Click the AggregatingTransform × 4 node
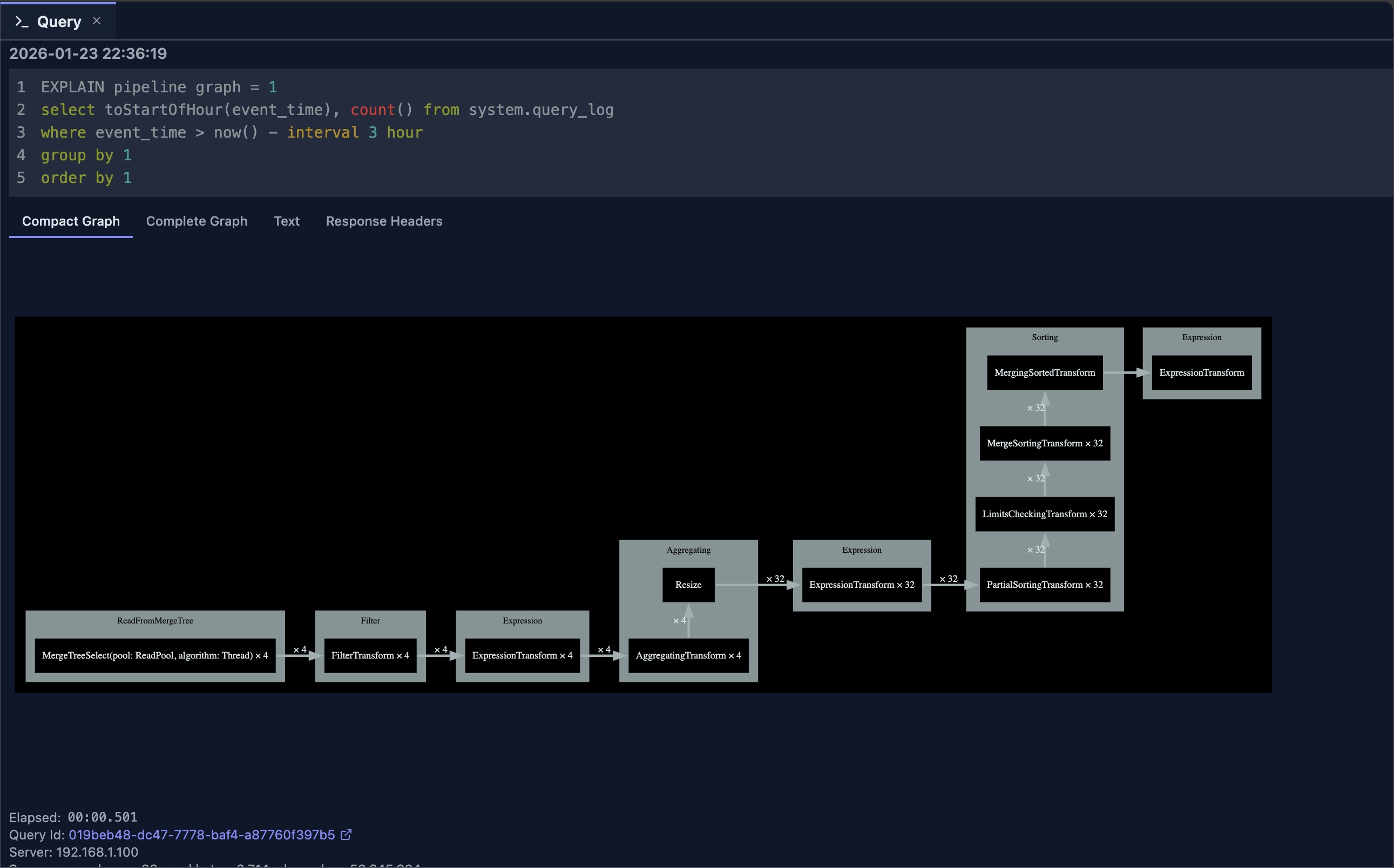Viewport: 1394px width, 868px height. click(687, 655)
